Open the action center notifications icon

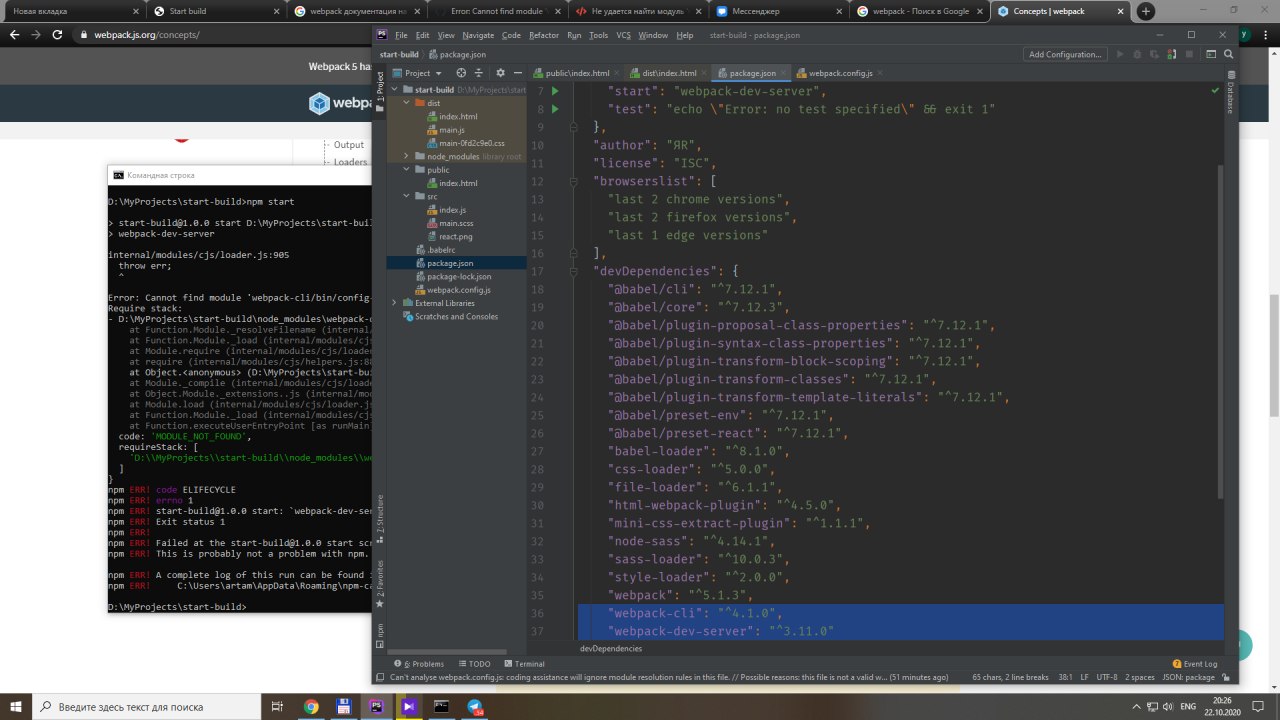click(1259, 706)
